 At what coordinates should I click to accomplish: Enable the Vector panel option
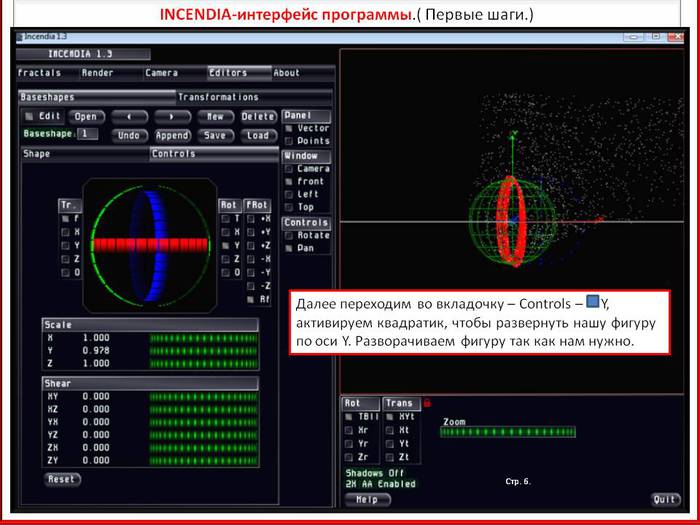coord(289,128)
